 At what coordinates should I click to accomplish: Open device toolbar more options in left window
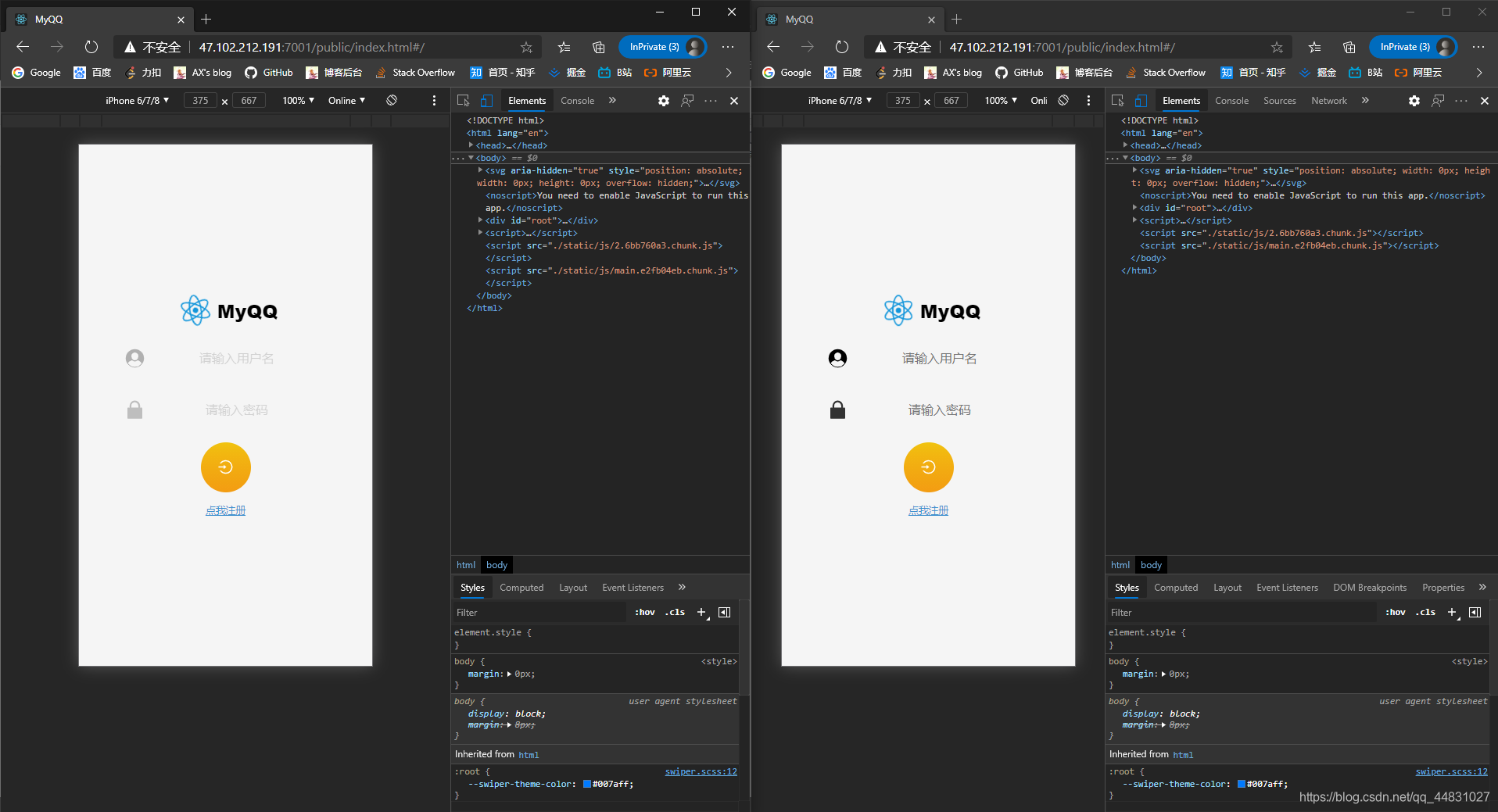434,100
